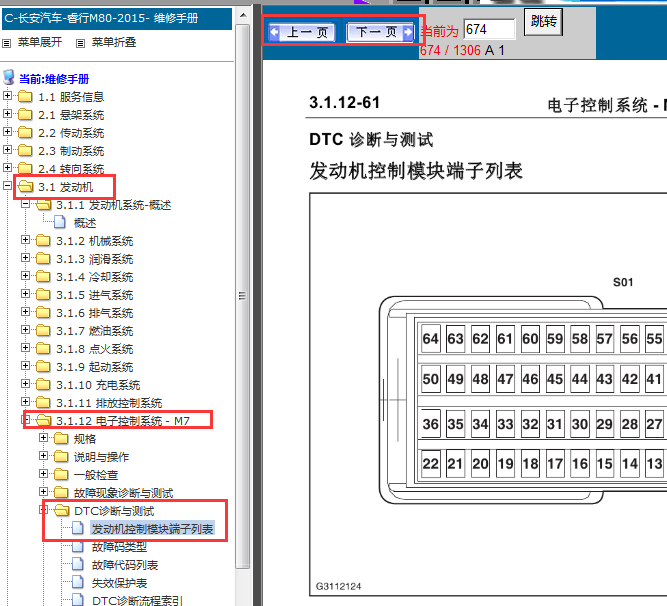
Task: Click the 3.1.12 电子控制系统 folder icon
Action: click(43, 421)
